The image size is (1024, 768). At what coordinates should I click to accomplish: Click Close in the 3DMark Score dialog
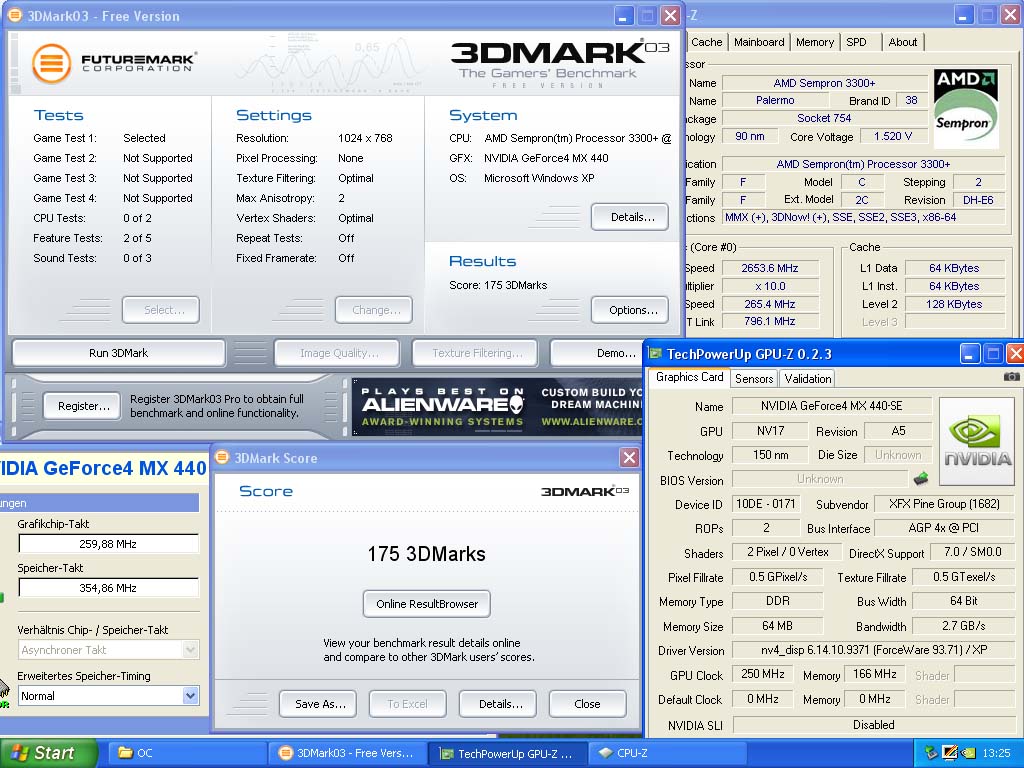click(587, 703)
